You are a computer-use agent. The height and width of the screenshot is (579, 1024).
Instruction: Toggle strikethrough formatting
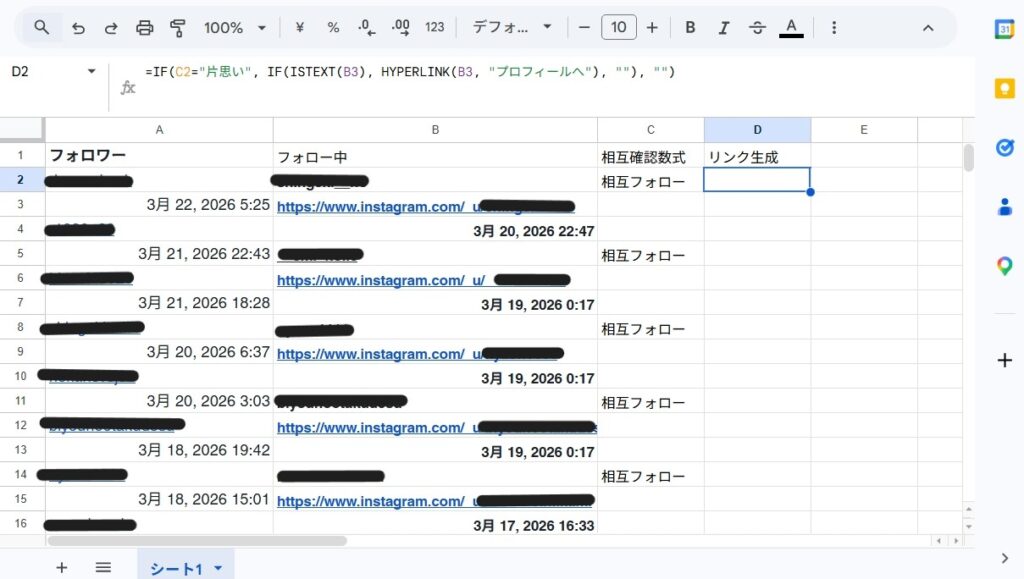[757, 28]
